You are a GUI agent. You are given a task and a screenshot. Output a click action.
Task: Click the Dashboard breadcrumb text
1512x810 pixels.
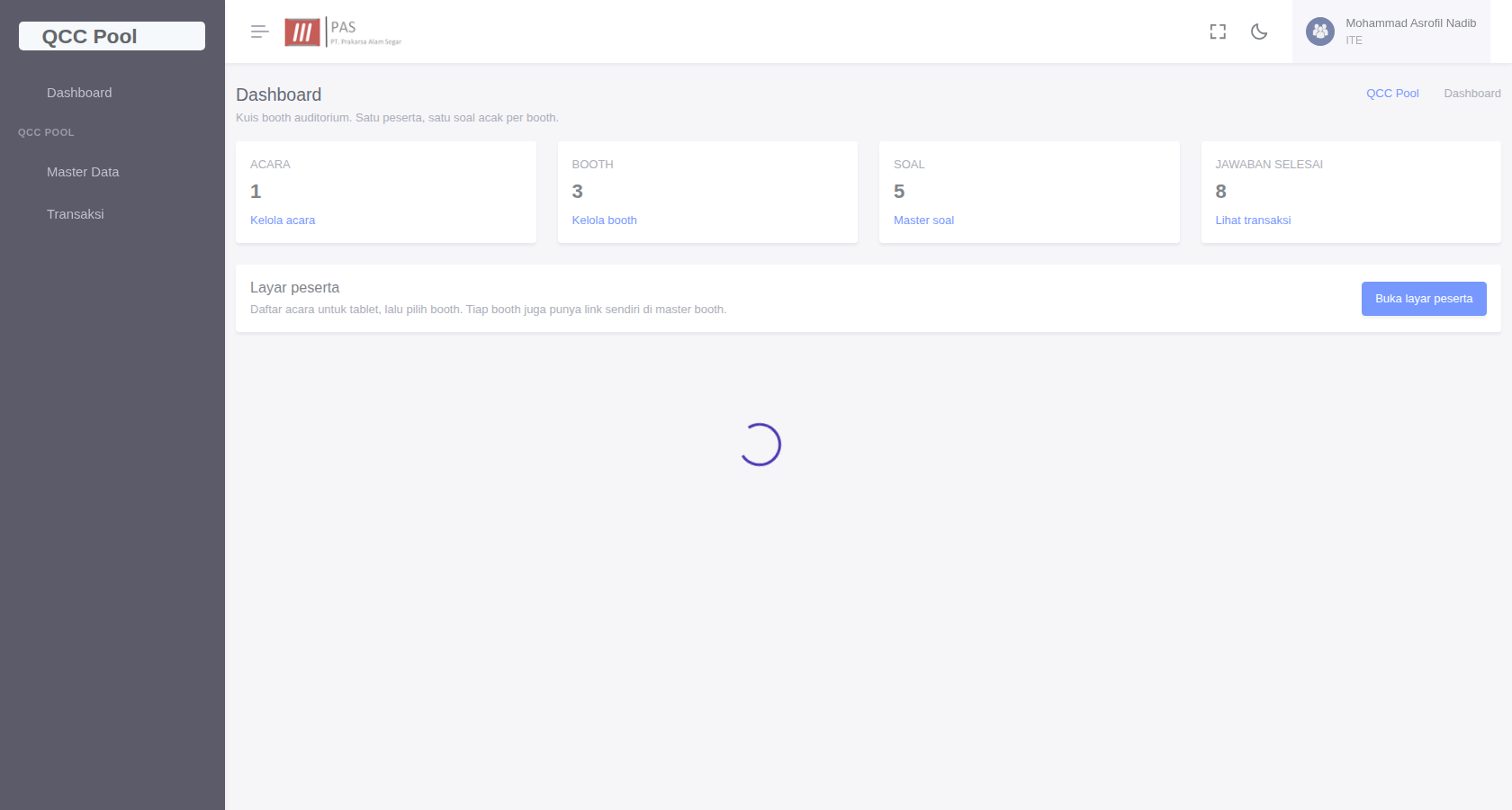pyautogui.click(x=1472, y=94)
